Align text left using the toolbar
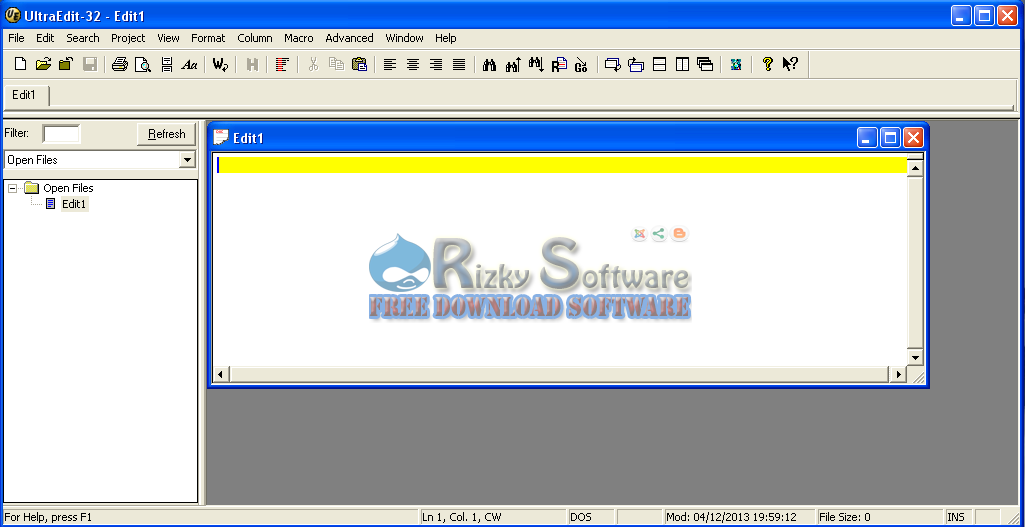1025x527 pixels. 390,64
